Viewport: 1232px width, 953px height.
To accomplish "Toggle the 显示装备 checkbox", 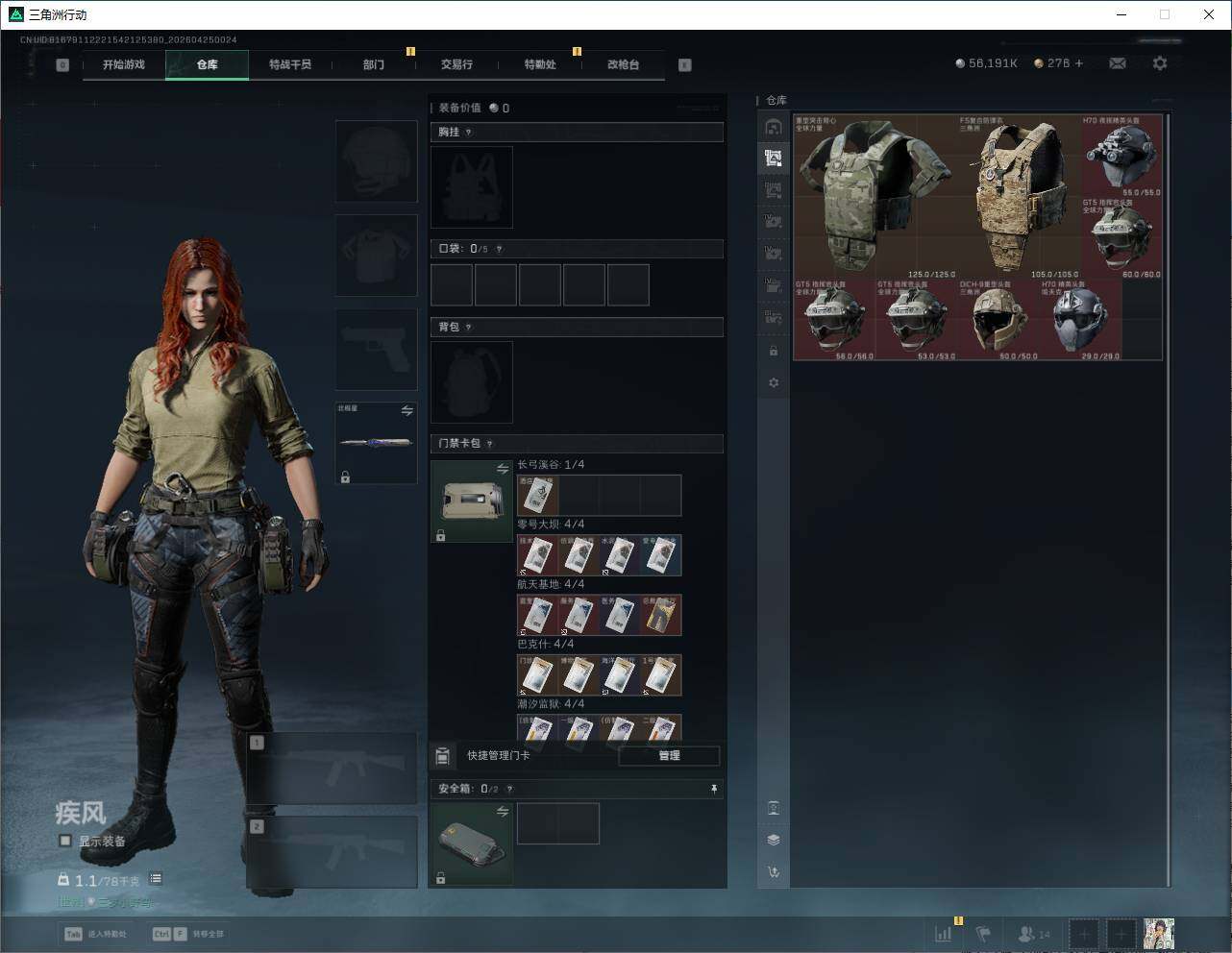I will point(65,841).
